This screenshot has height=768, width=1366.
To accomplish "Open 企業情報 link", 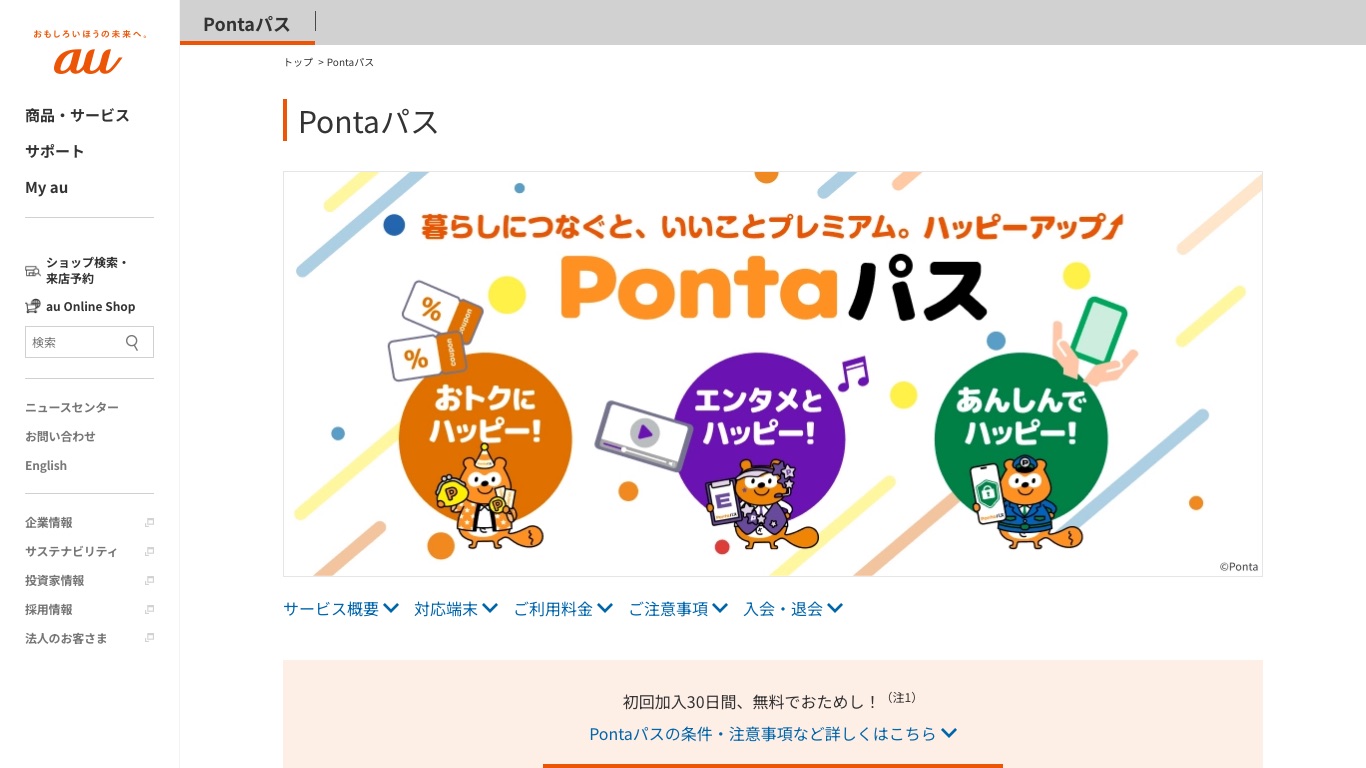I will [x=49, y=523].
